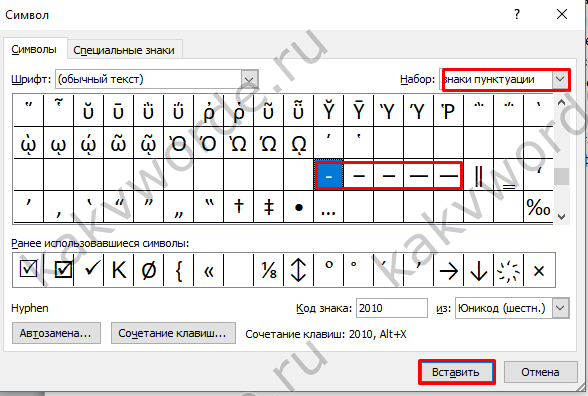The width and height of the screenshot is (588, 396).
Task: Choose Ø from recently used symbols
Action: (149, 270)
